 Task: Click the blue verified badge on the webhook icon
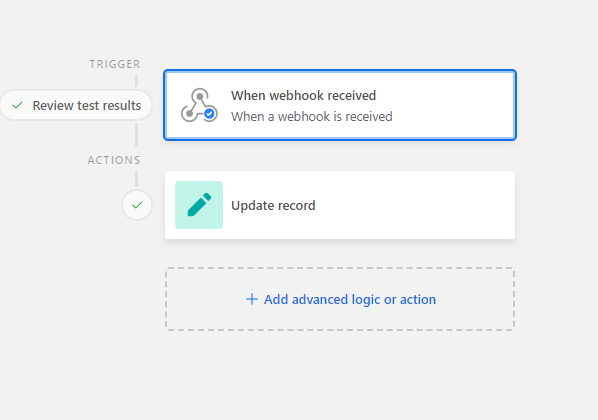pos(209,114)
